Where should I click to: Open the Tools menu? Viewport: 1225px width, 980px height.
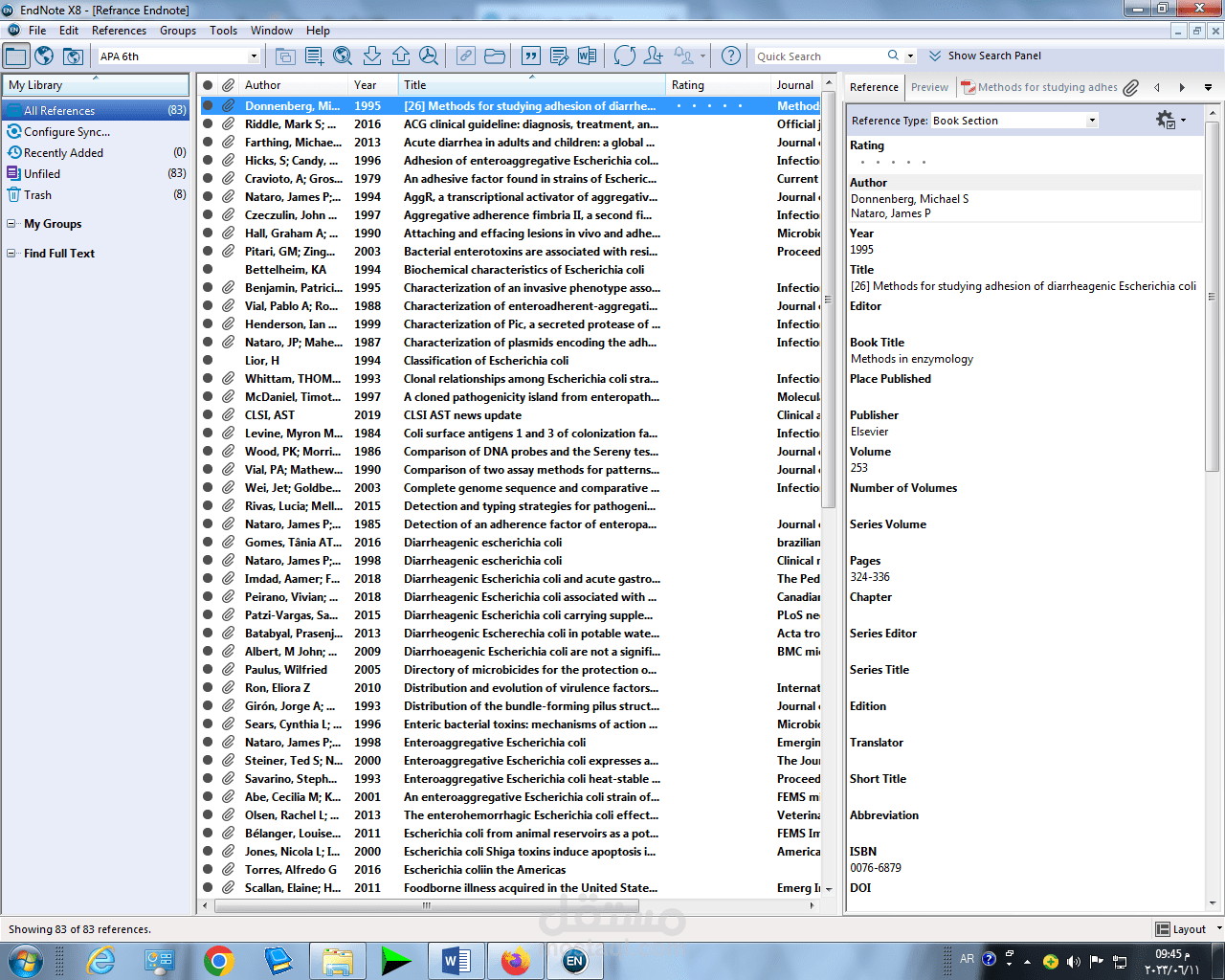tap(223, 31)
